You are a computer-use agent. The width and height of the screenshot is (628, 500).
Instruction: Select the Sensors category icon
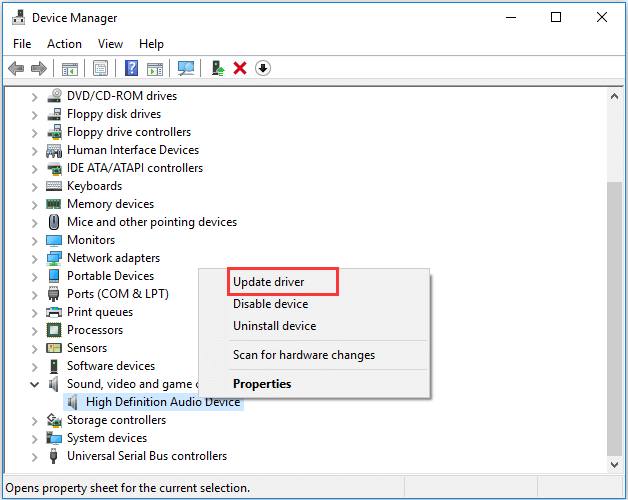tap(54, 348)
